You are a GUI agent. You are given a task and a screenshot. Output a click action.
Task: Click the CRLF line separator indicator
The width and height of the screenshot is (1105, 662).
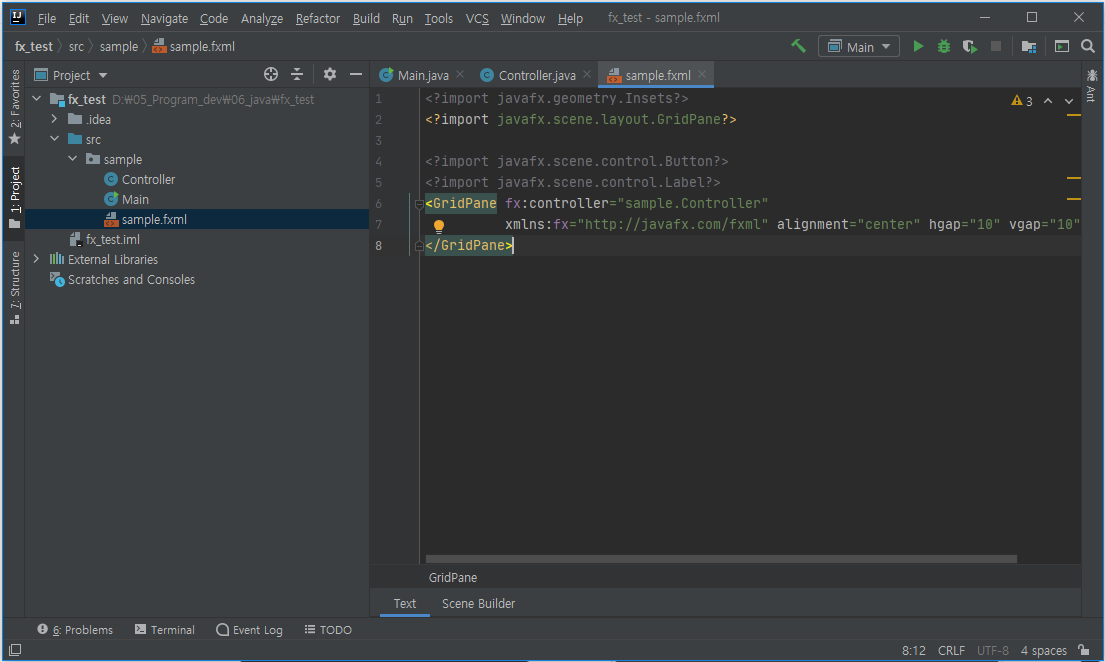(951, 650)
